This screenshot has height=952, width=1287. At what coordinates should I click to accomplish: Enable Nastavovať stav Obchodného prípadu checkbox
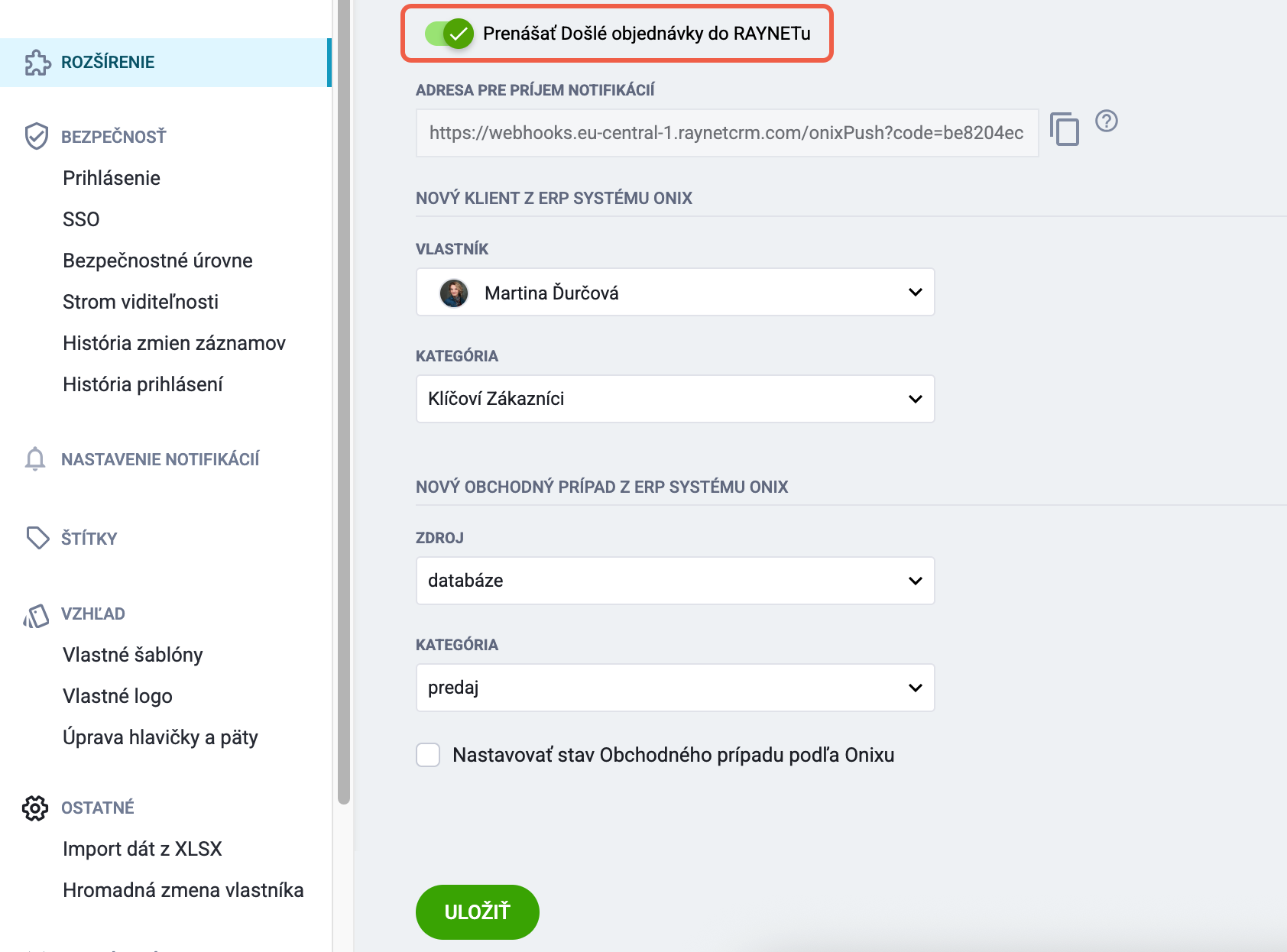[x=428, y=755]
